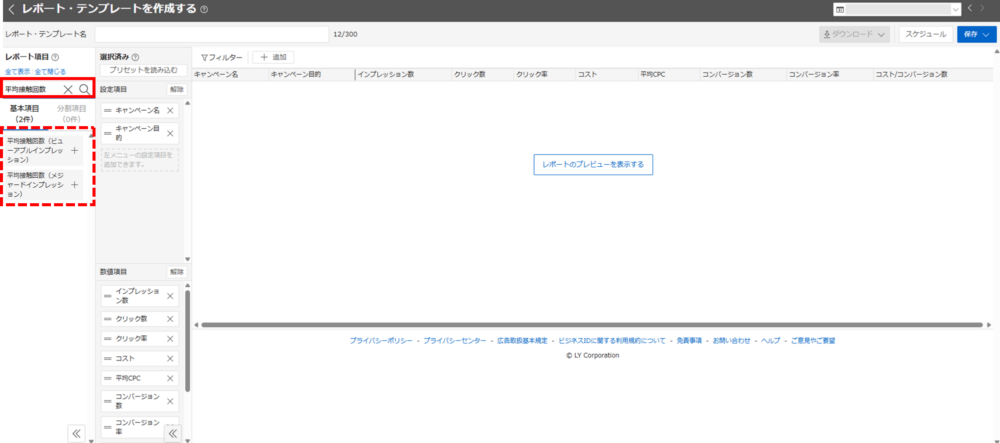Open the プライバシーポリシー footer link

381,341
